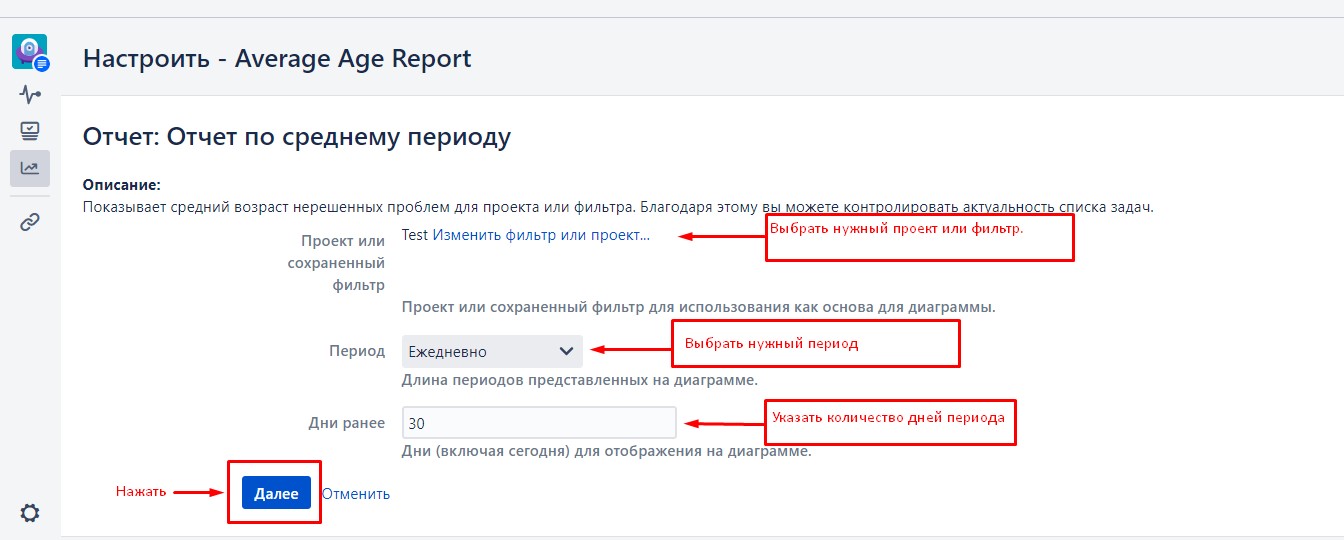Image resolution: width=1344 pixels, height=540 pixels.
Task: Click hint text Длина периодов представленных на диаграмме
Action: pyautogui.click(x=580, y=381)
